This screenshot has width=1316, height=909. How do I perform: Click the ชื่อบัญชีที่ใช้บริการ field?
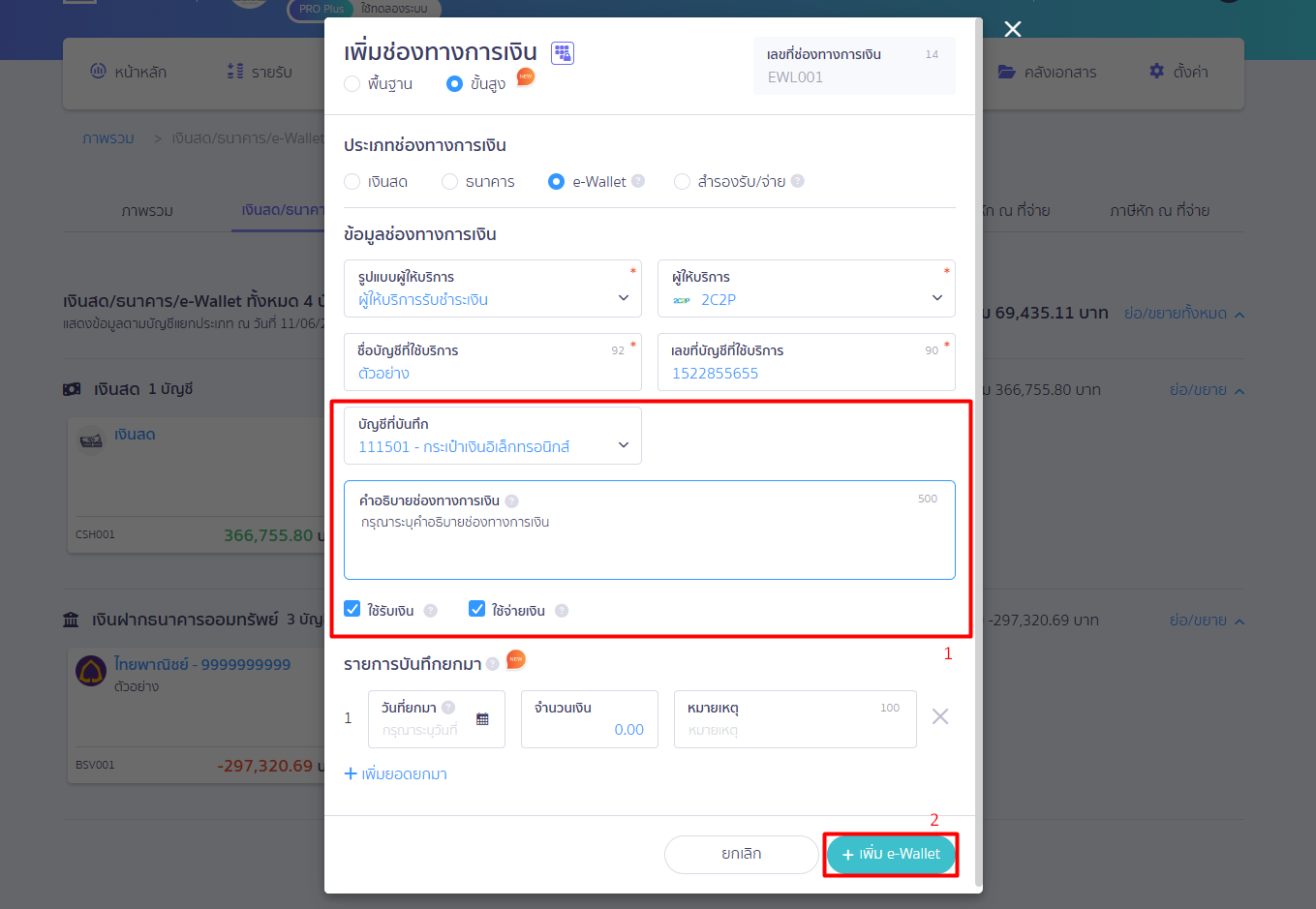pyautogui.click(x=493, y=362)
